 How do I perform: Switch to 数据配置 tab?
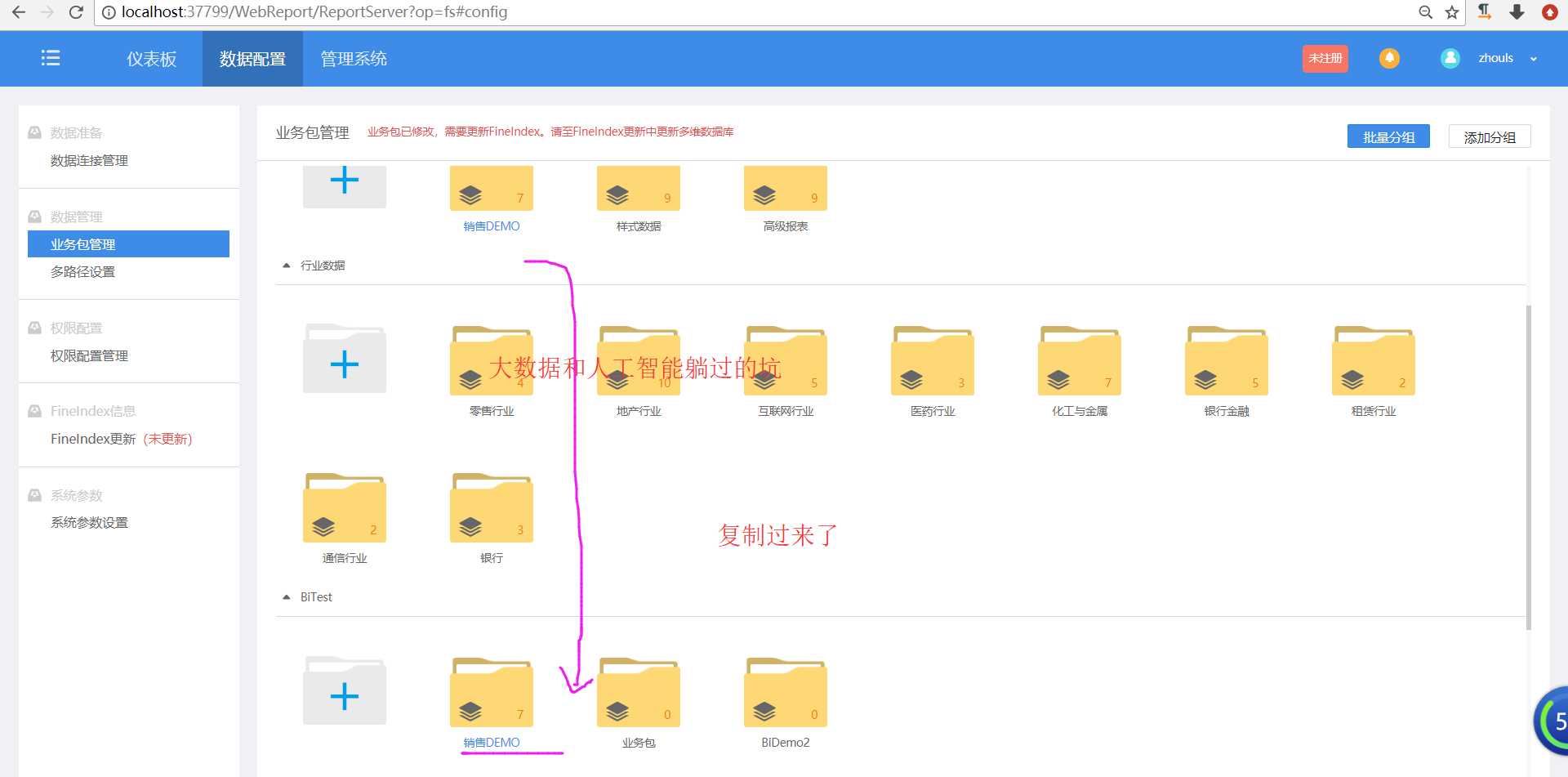pyautogui.click(x=252, y=59)
